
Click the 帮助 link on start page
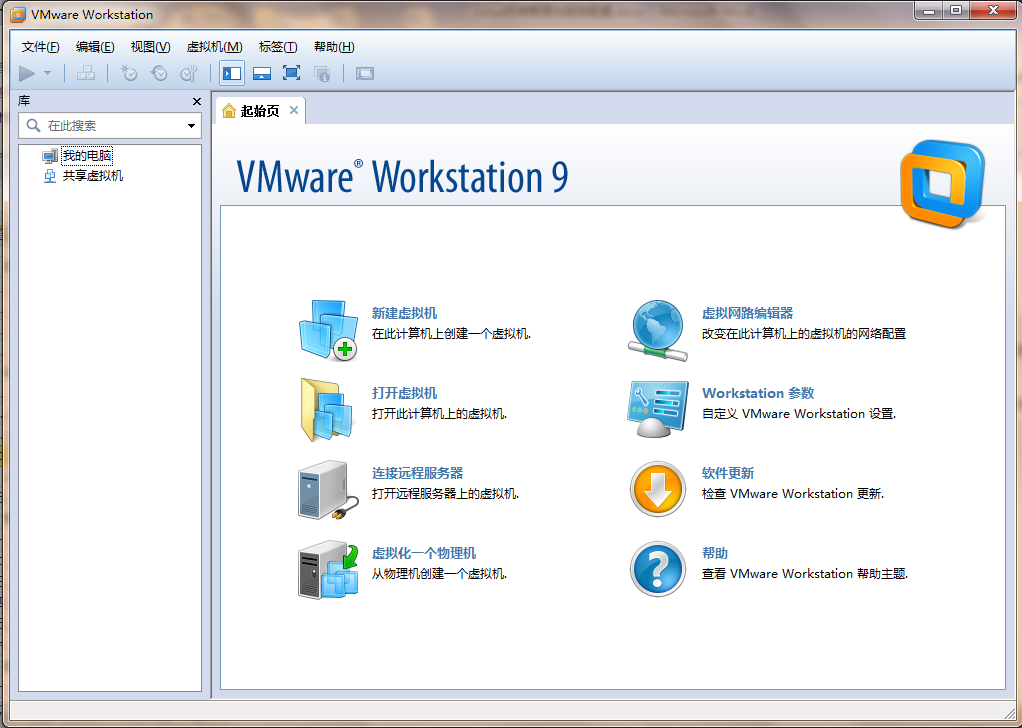pos(715,553)
